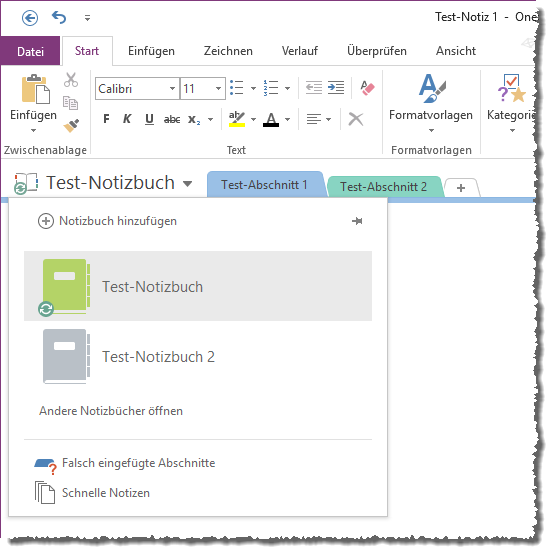Apply yellow text highlight color

(237, 119)
